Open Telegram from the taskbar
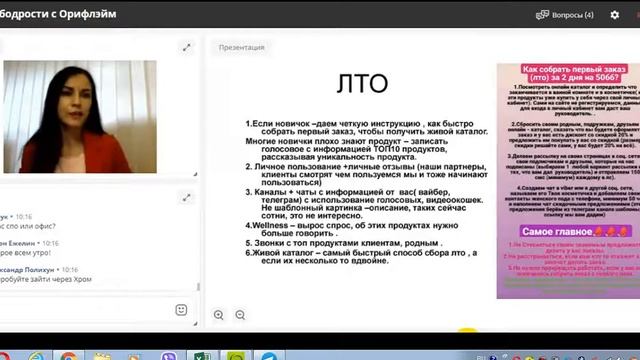This screenshot has width=640, height=360. 269,356
